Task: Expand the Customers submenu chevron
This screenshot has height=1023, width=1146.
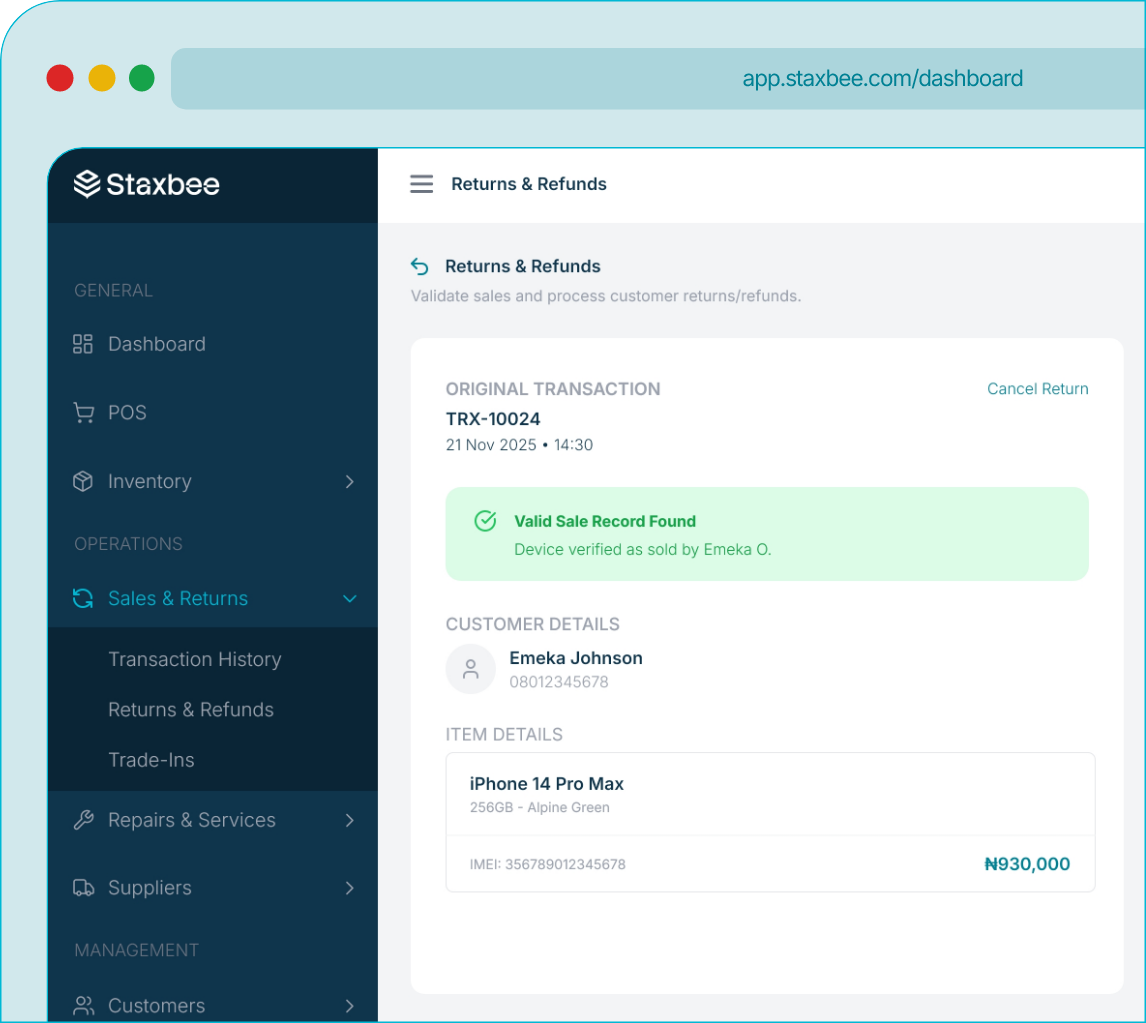Action: (x=349, y=1005)
